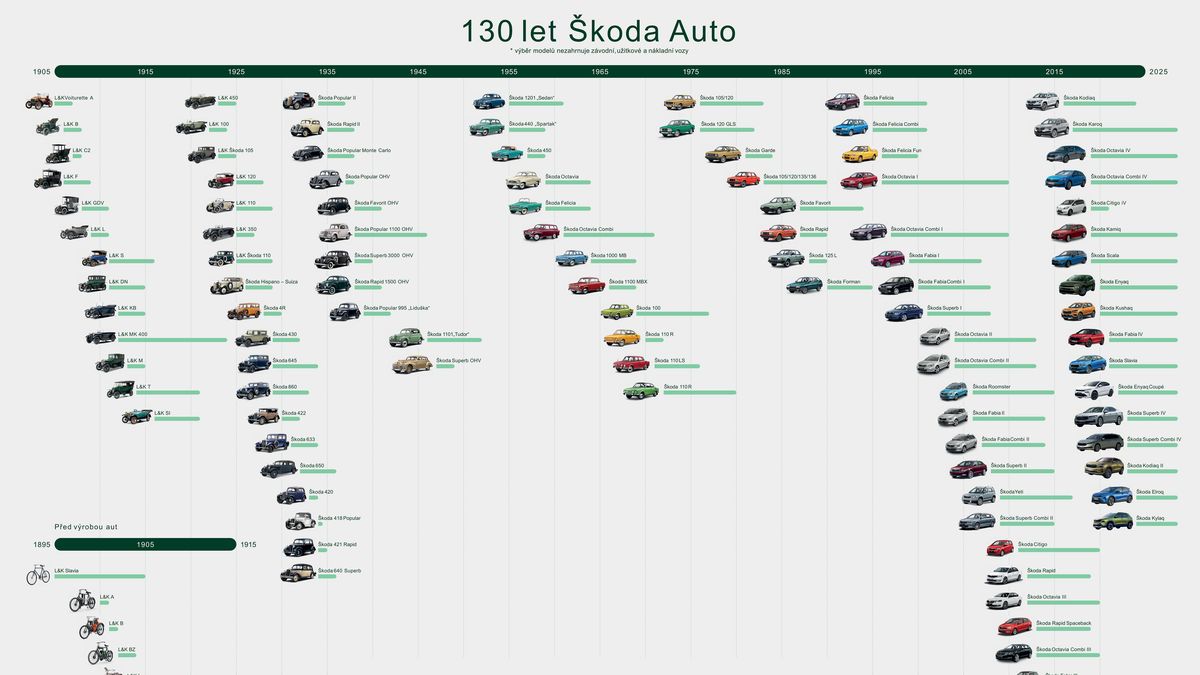Click the Škoda Superb I text label
The width and height of the screenshot is (1200, 675).
944,307
